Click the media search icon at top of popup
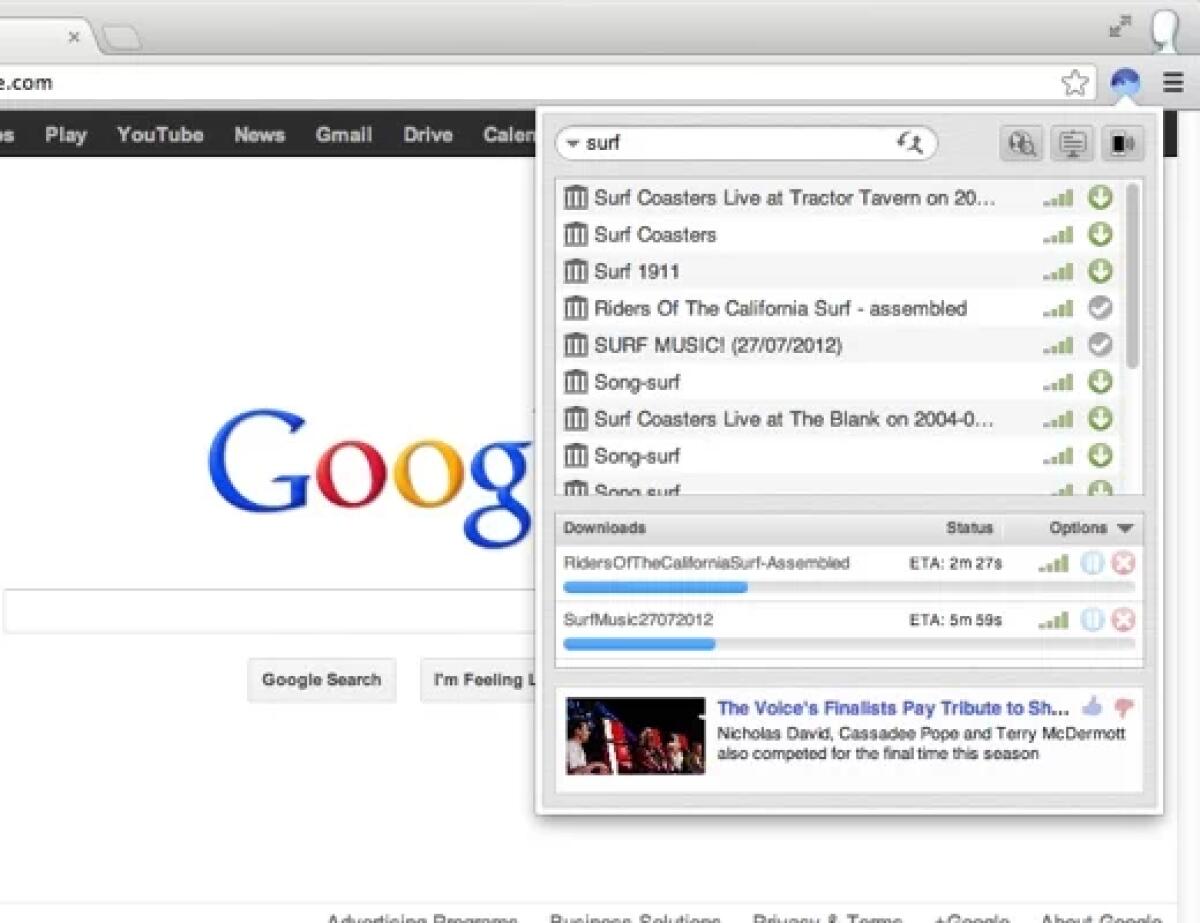The image size is (1200, 923). coord(1021,143)
